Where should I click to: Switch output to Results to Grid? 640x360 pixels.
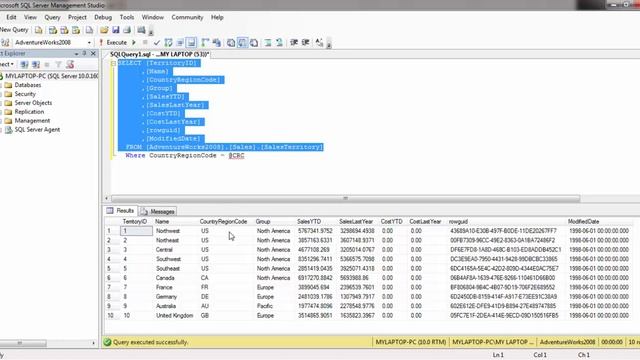click(242, 42)
